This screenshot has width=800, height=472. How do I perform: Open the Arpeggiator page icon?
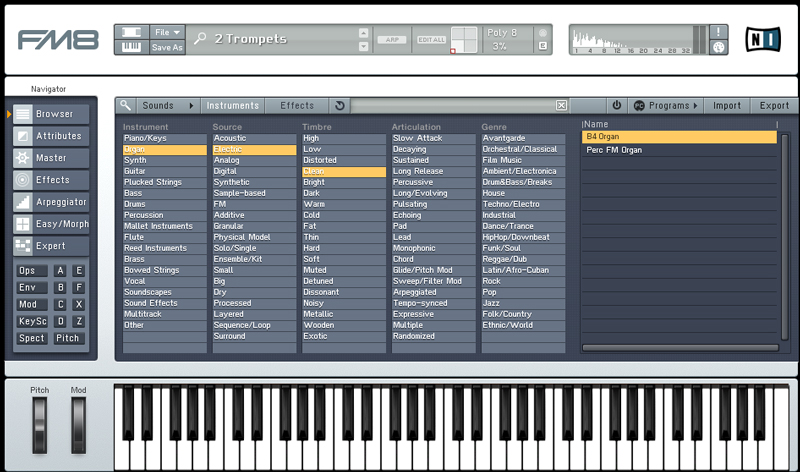(22, 202)
